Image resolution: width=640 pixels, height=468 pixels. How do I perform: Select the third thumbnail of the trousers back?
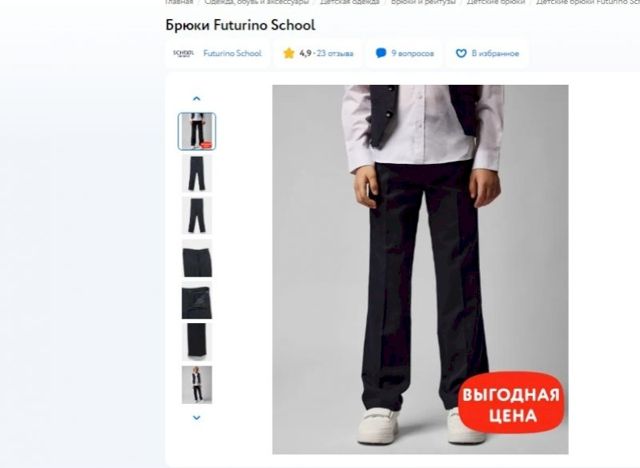coord(197,216)
